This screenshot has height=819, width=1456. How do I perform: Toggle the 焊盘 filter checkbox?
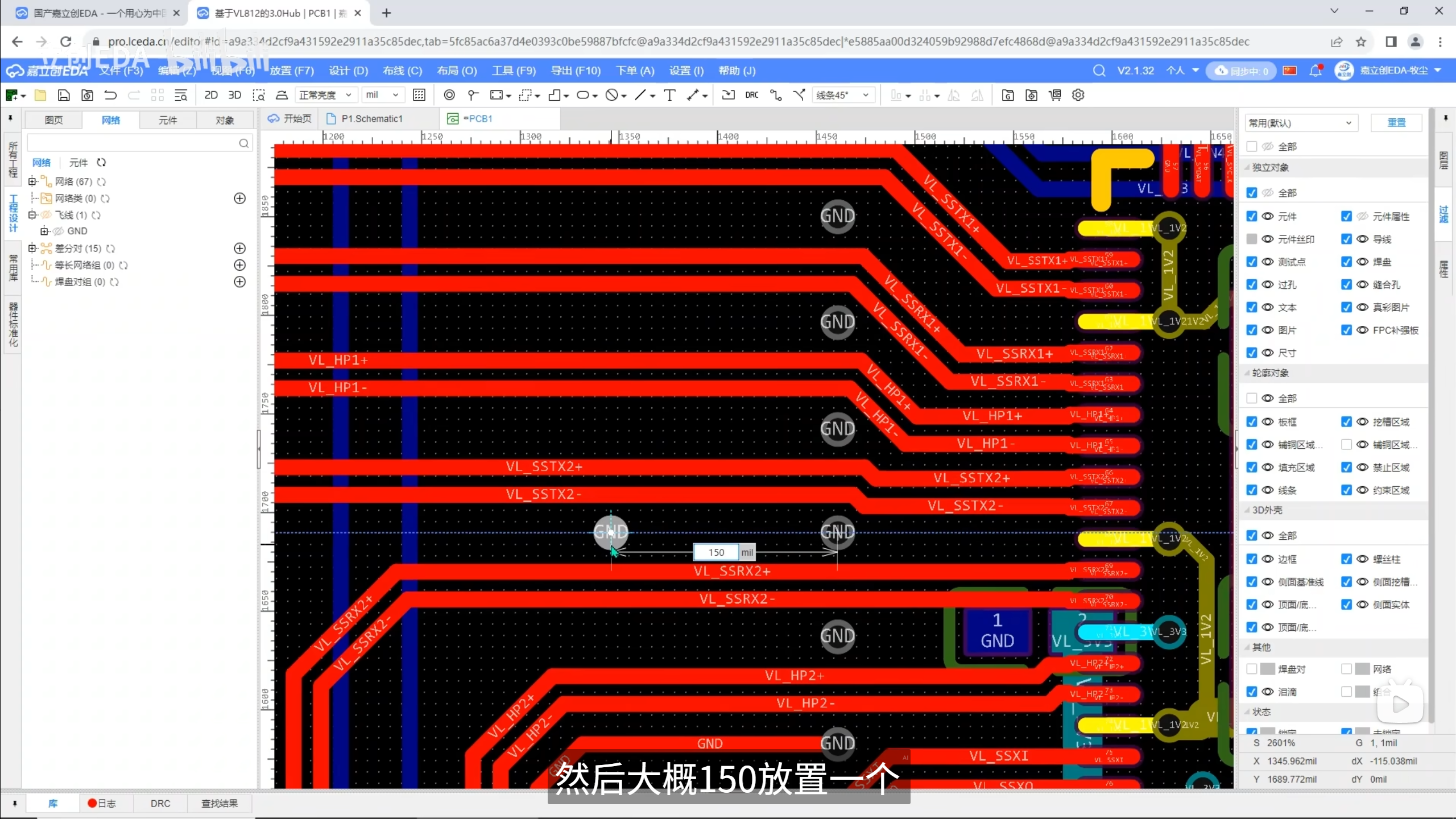click(1346, 262)
